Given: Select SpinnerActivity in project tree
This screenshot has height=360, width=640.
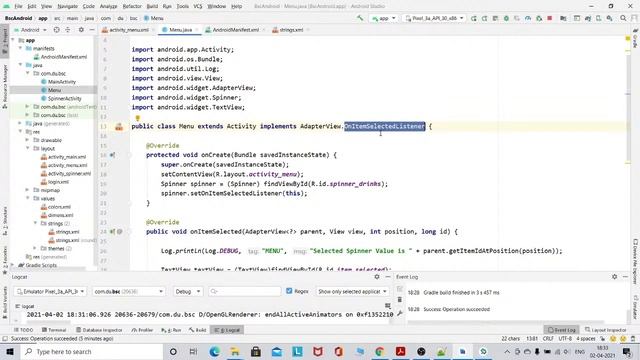Looking at the screenshot, I should [x=64, y=98].
